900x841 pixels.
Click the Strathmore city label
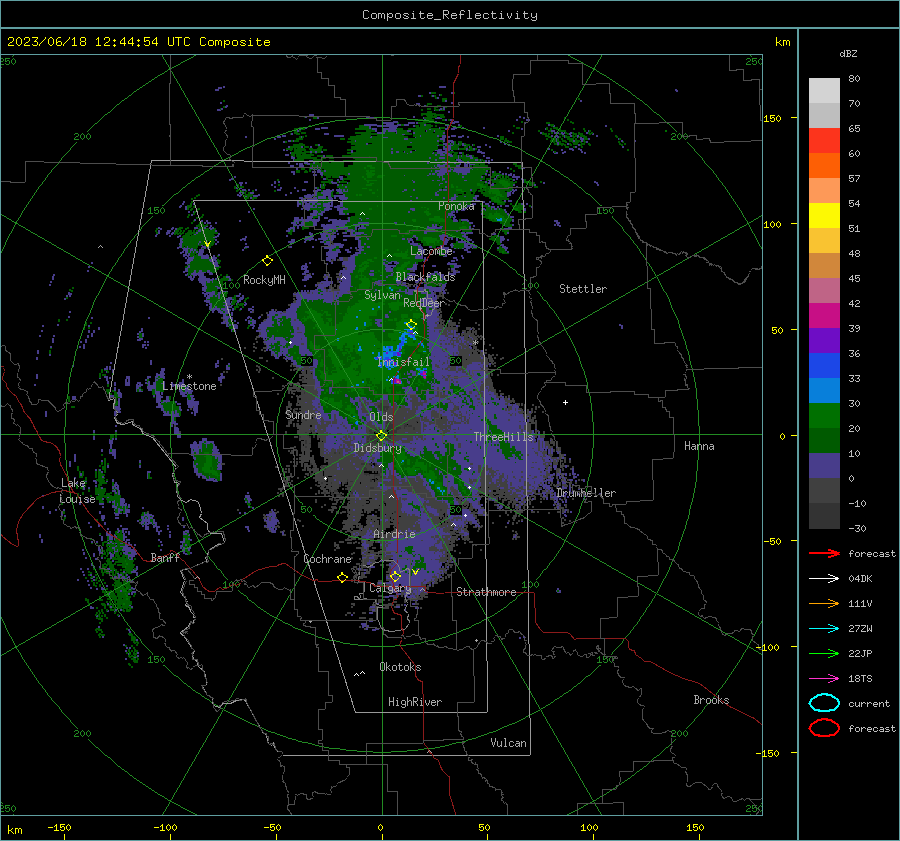486,592
